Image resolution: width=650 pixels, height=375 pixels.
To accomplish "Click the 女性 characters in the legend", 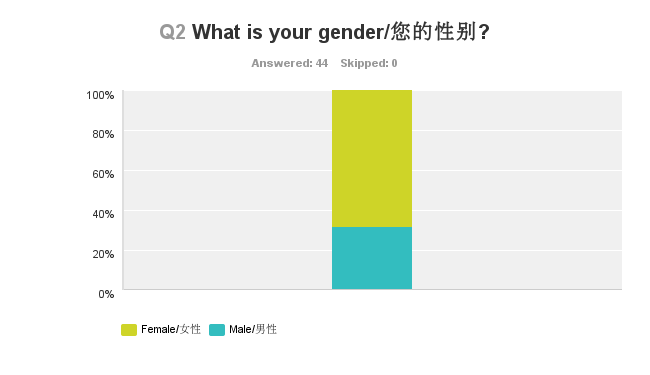I will click(x=190, y=329).
